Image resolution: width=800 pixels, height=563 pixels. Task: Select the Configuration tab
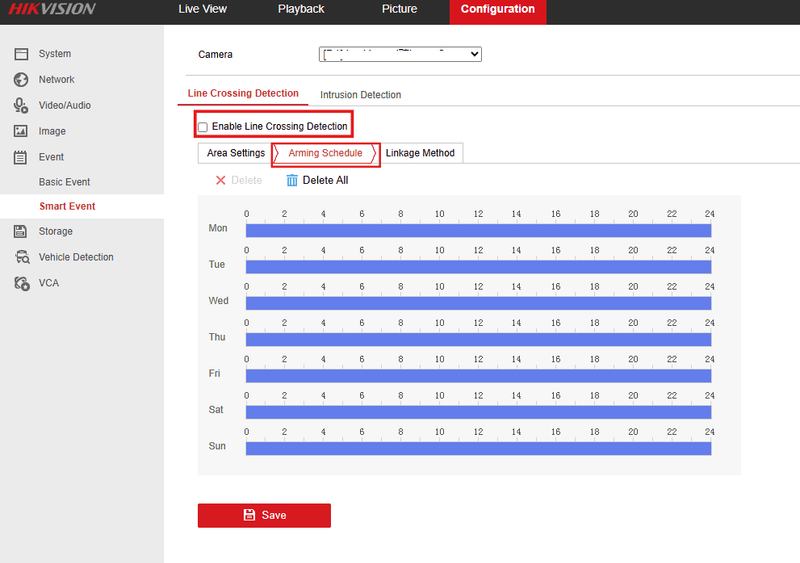(498, 11)
